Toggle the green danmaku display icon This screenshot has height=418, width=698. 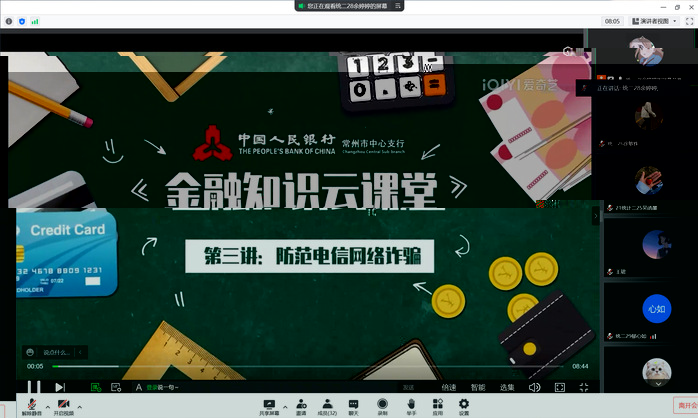click(96, 387)
